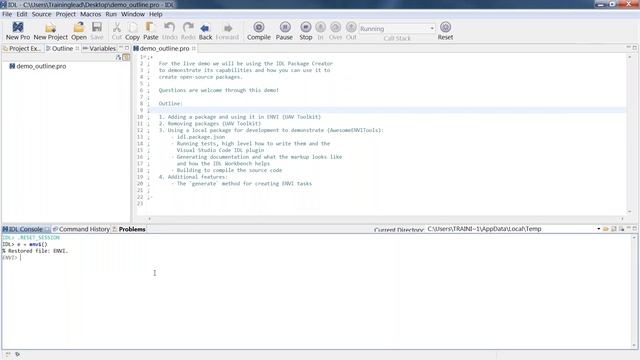Click the Compile toolbar icon

click(x=259, y=27)
